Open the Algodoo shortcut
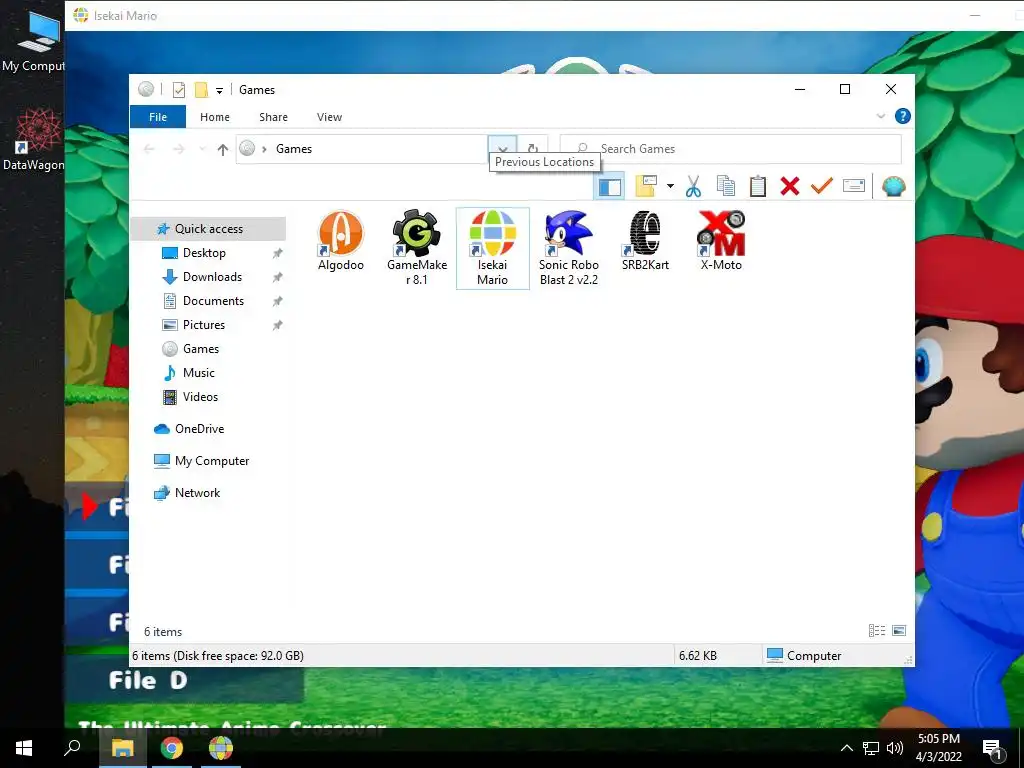 tap(340, 241)
